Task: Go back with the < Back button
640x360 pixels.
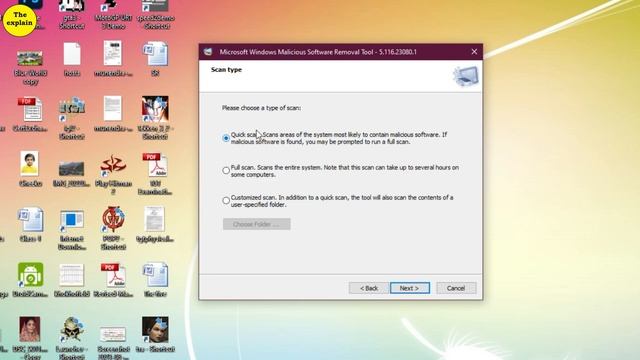Action: [369, 288]
